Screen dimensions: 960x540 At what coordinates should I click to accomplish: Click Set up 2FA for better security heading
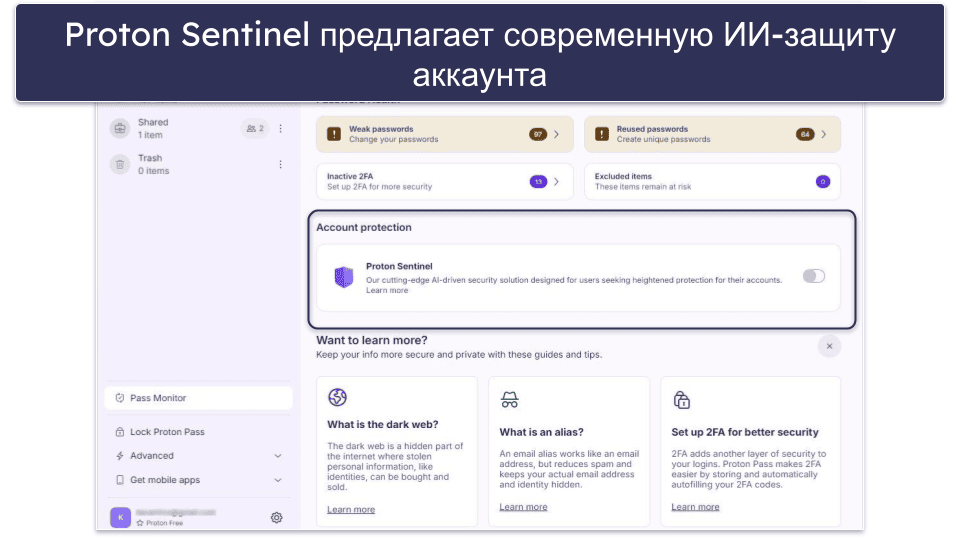(744, 432)
